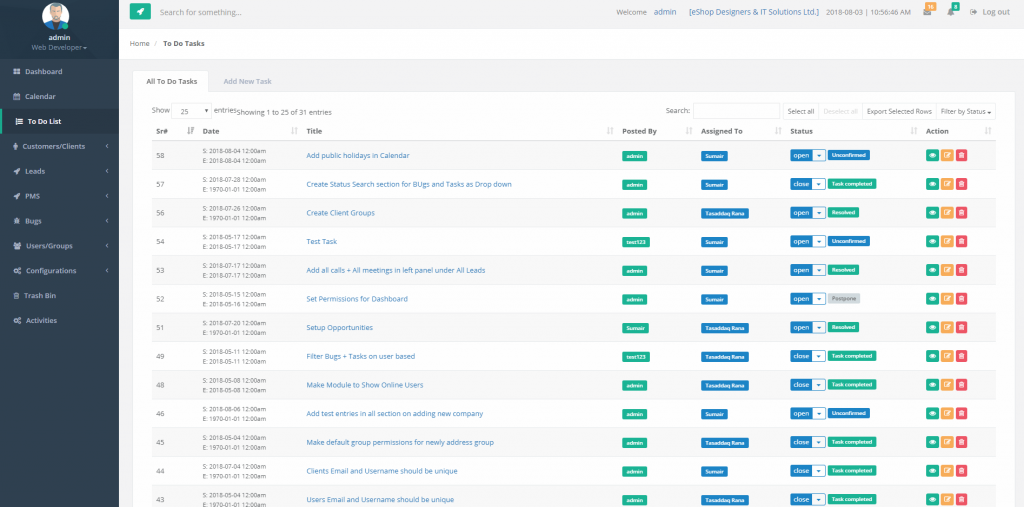View 'Add public holidays in Calendar' via eye icon
Viewport: 1024px width, 507px height.
click(932, 155)
